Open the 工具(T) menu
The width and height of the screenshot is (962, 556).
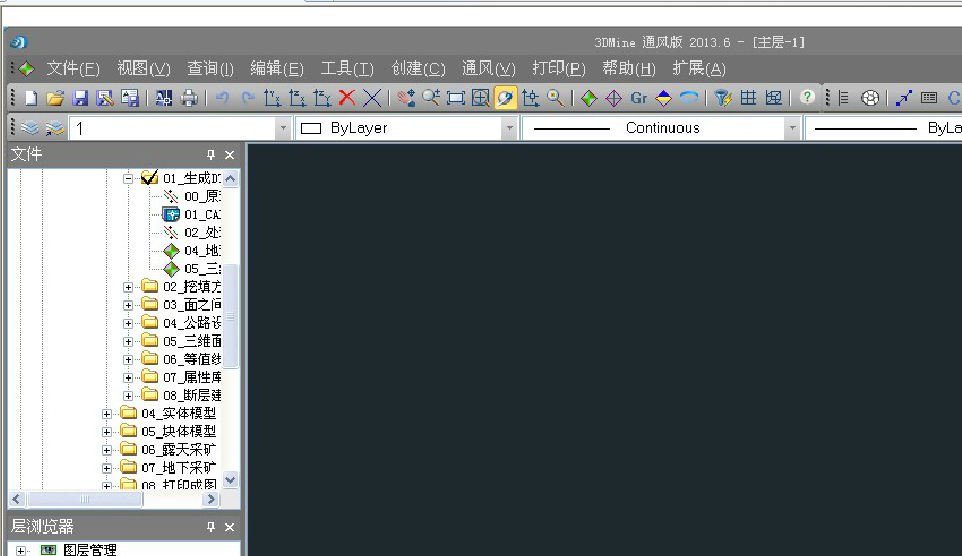(x=347, y=68)
